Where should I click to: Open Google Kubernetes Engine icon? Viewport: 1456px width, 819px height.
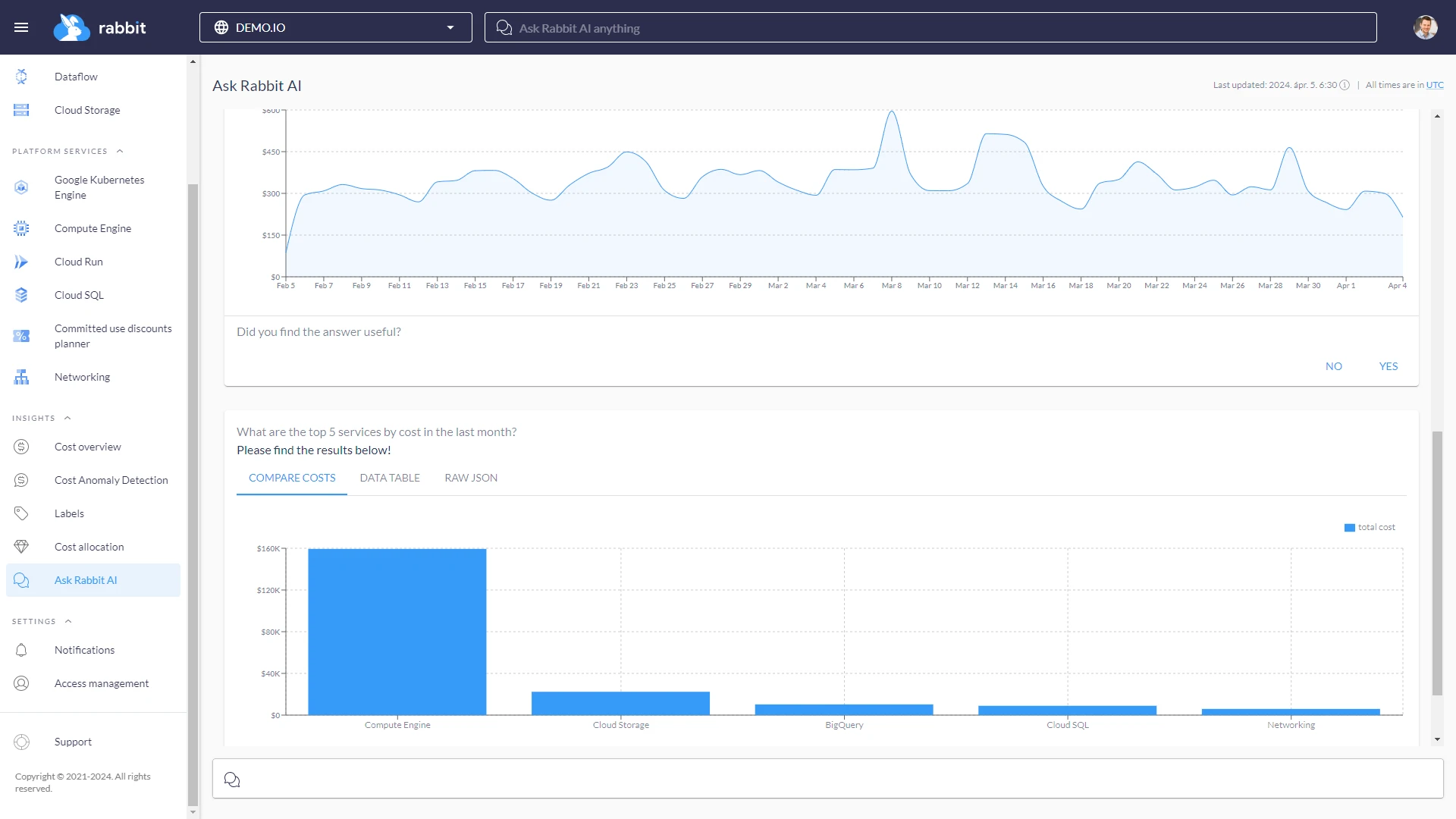(21, 187)
